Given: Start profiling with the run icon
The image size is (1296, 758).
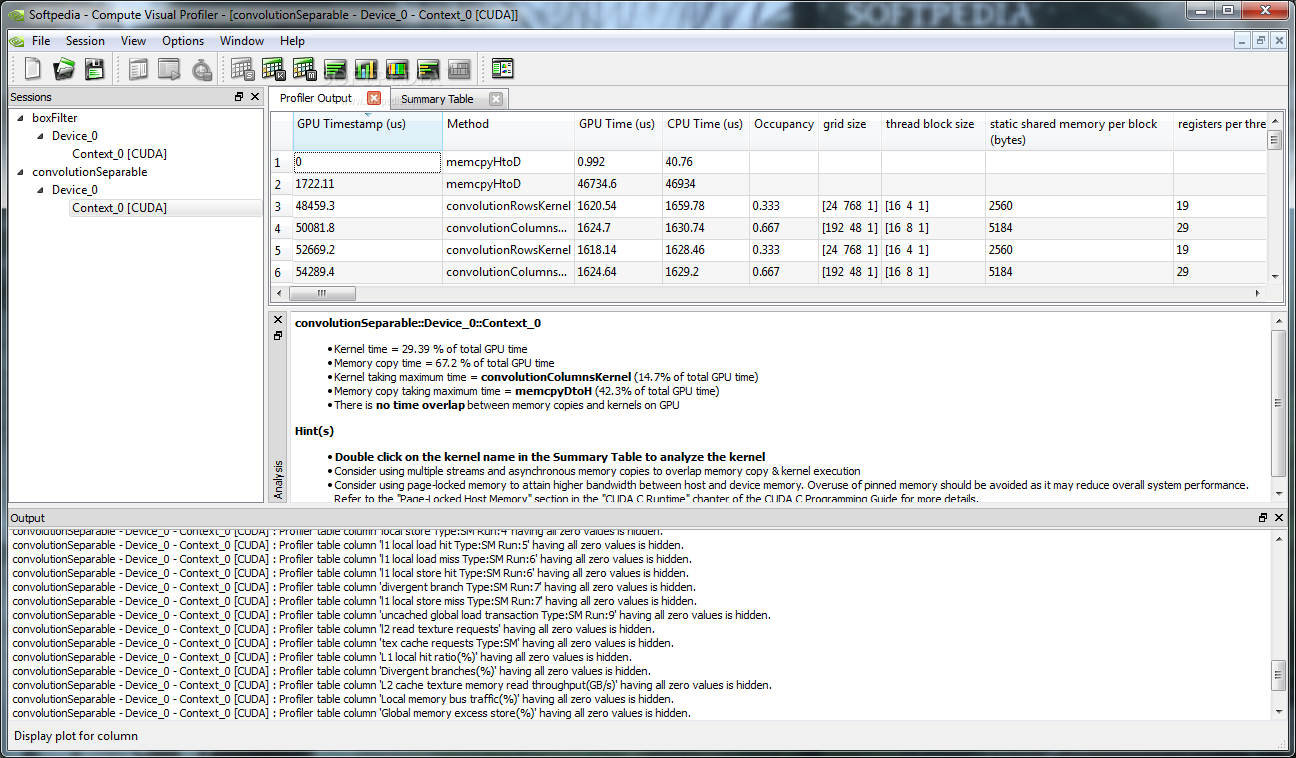Looking at the screenshot, I should [x=170, y=69].
